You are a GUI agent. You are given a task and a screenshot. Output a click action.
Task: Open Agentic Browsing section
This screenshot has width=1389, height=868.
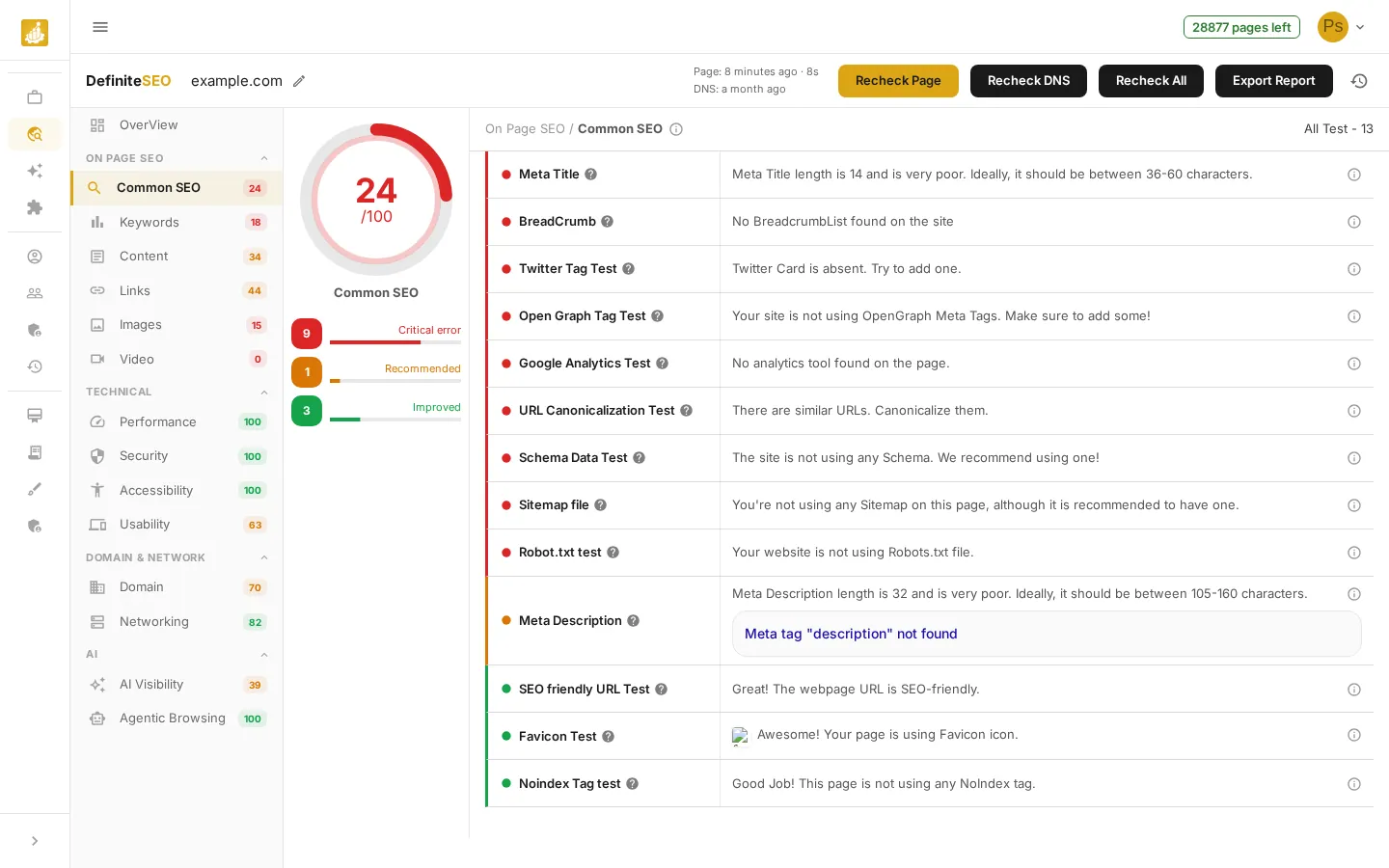[177, 719]
